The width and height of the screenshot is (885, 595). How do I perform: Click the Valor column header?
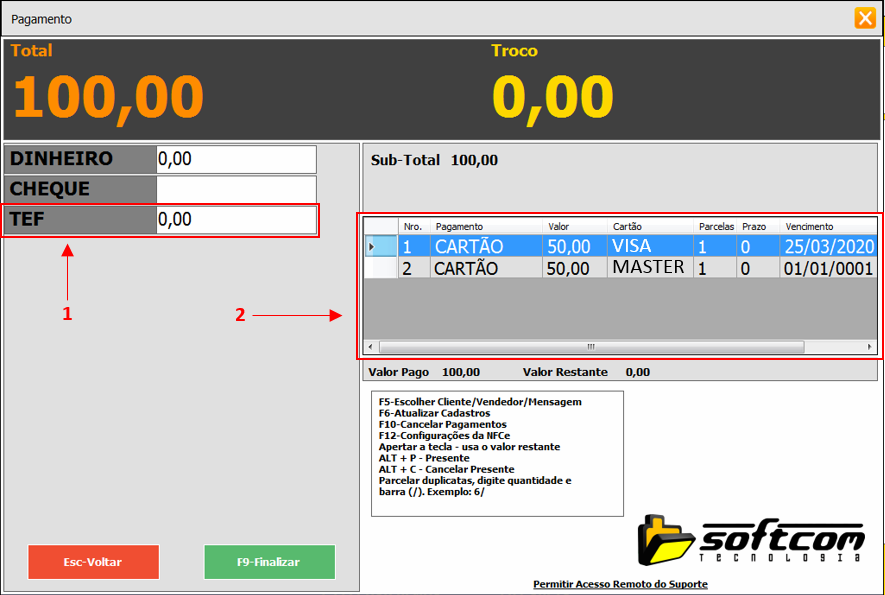coord(575,227)
